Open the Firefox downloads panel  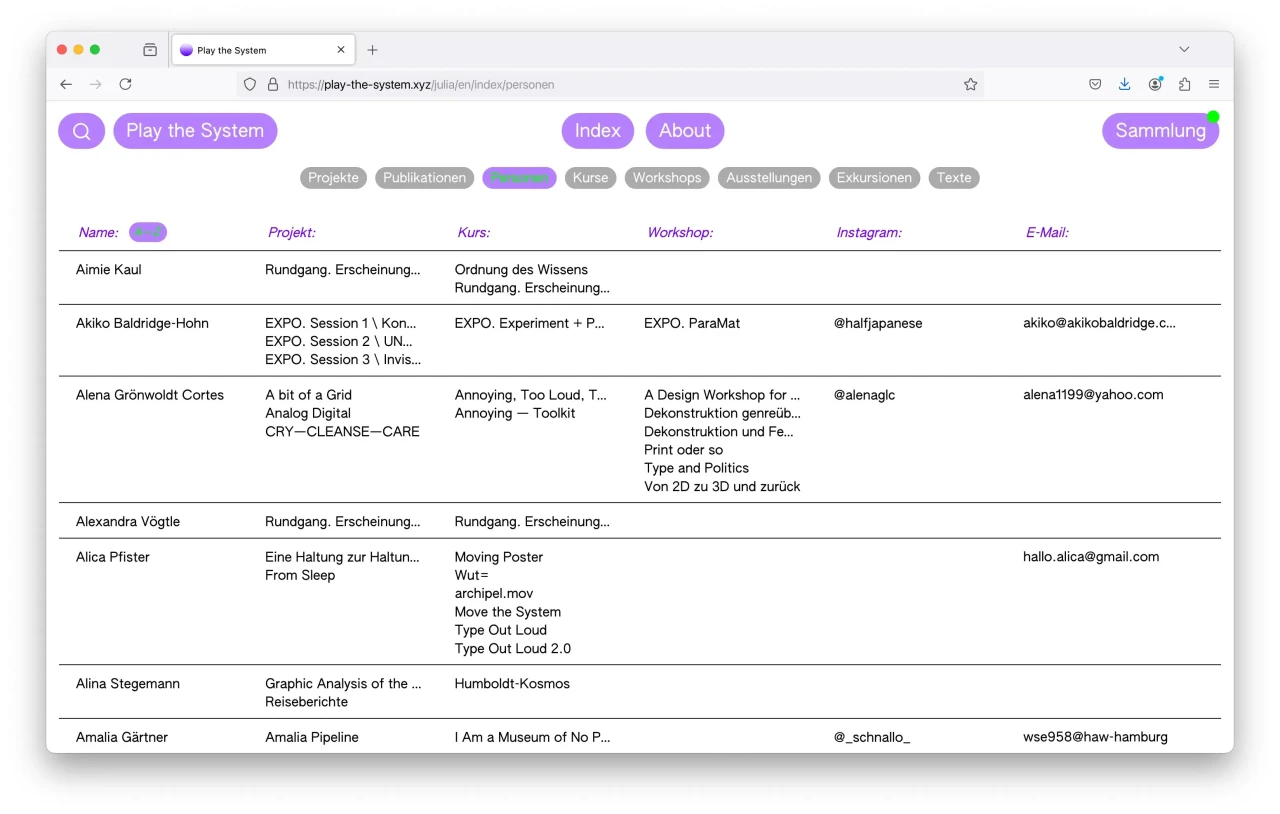pos(1125,85)
